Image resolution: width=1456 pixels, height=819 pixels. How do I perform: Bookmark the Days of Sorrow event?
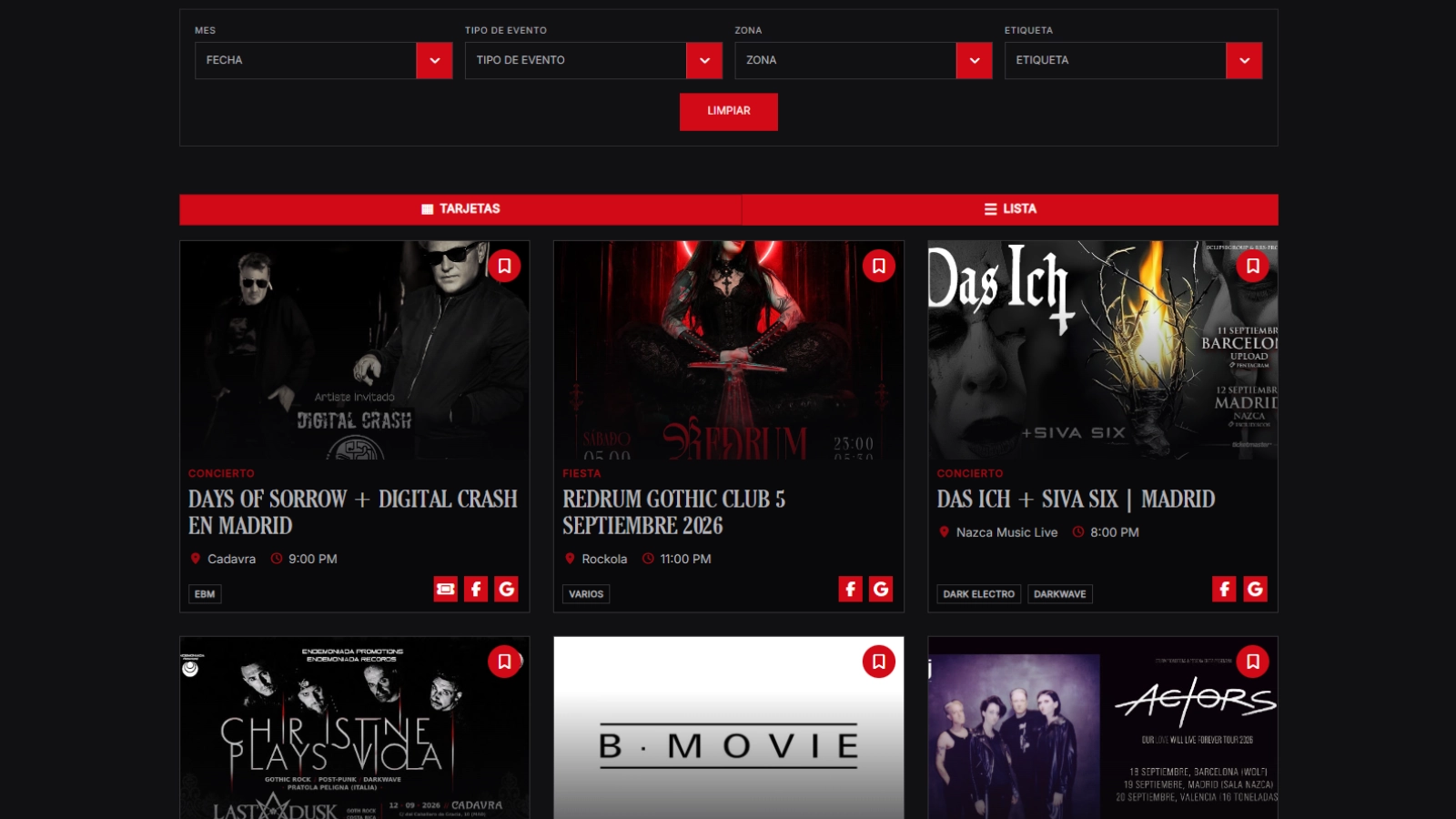coord(504,266)
